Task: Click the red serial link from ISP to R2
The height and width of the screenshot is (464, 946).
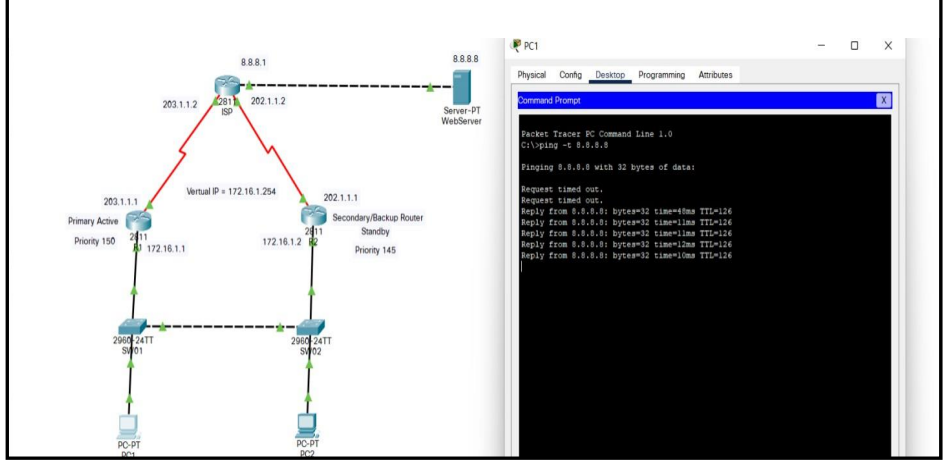Action: click(x=271, y=148)
